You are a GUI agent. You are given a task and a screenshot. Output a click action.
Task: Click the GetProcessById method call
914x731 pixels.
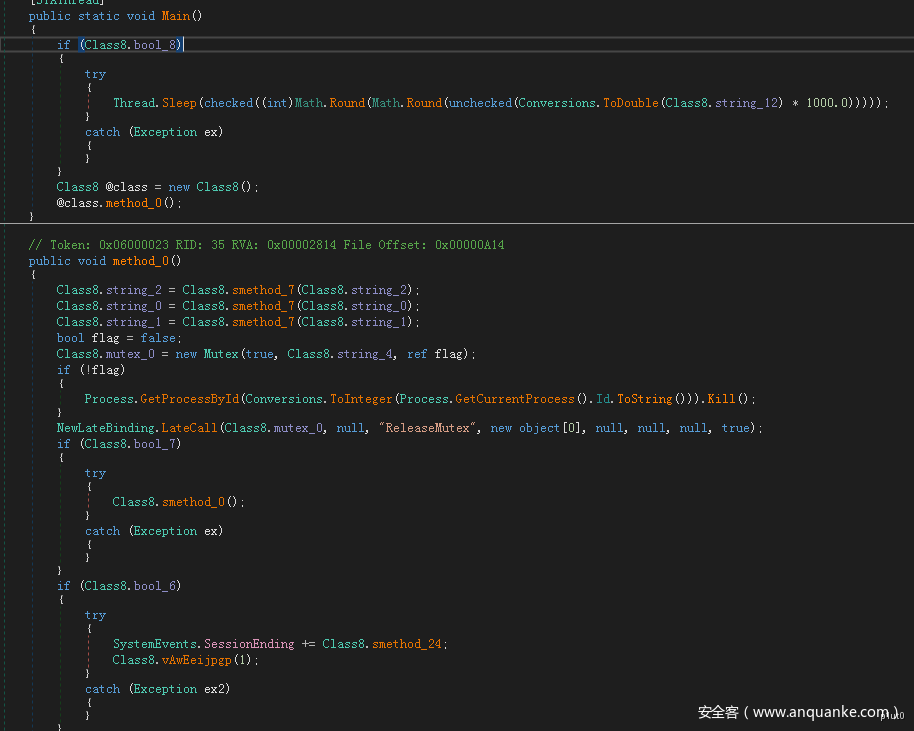pyautogui.click(x=189, y=399)
